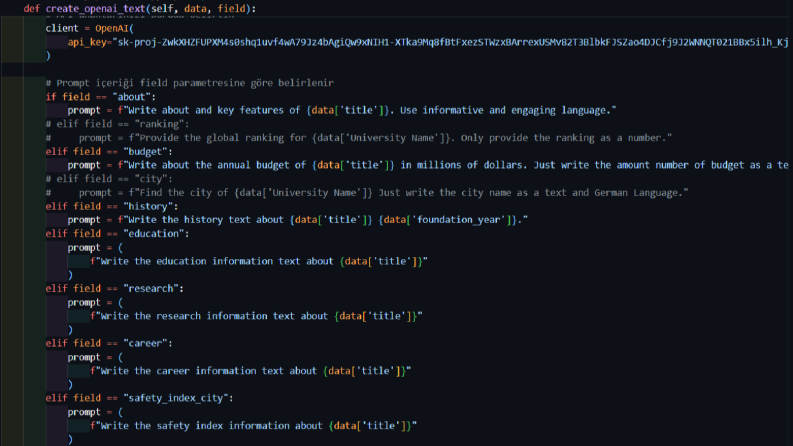
Task: Click the elif field == "education" line
Action: [117, 234]
